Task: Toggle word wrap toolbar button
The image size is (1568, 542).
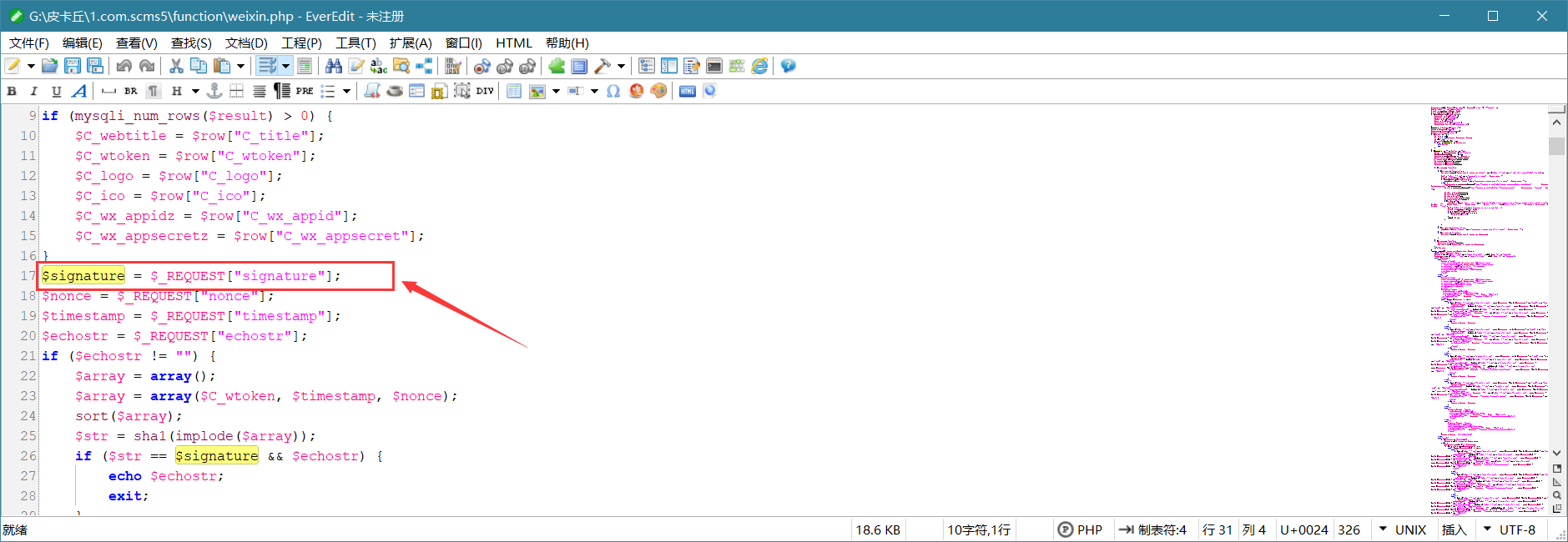Action: tap(267, 66)
